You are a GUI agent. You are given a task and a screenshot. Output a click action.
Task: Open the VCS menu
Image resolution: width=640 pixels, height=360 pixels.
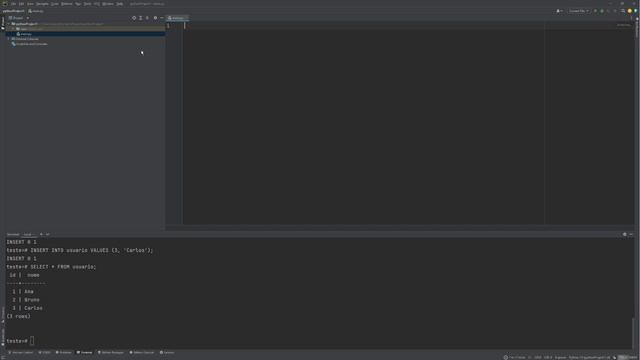tap(97, 4)
